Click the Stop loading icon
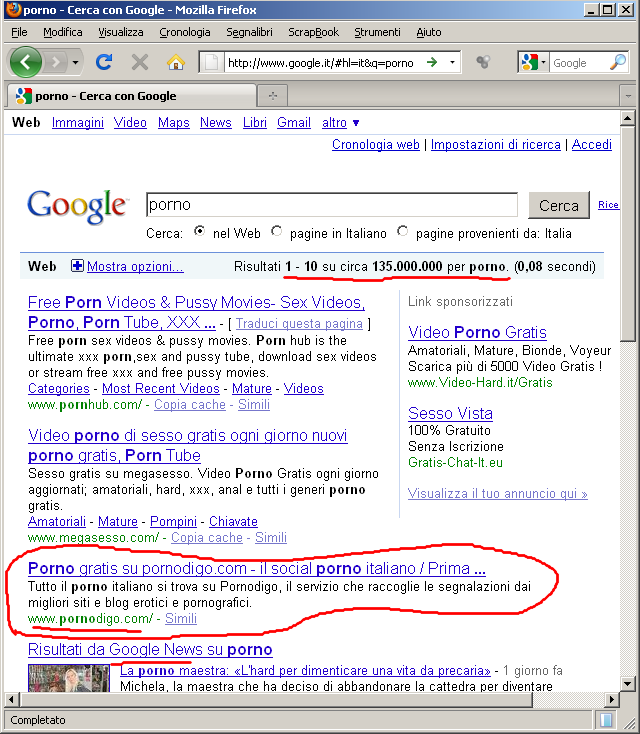The width and height of the screenshot is (640, 734). coord(139,62)
